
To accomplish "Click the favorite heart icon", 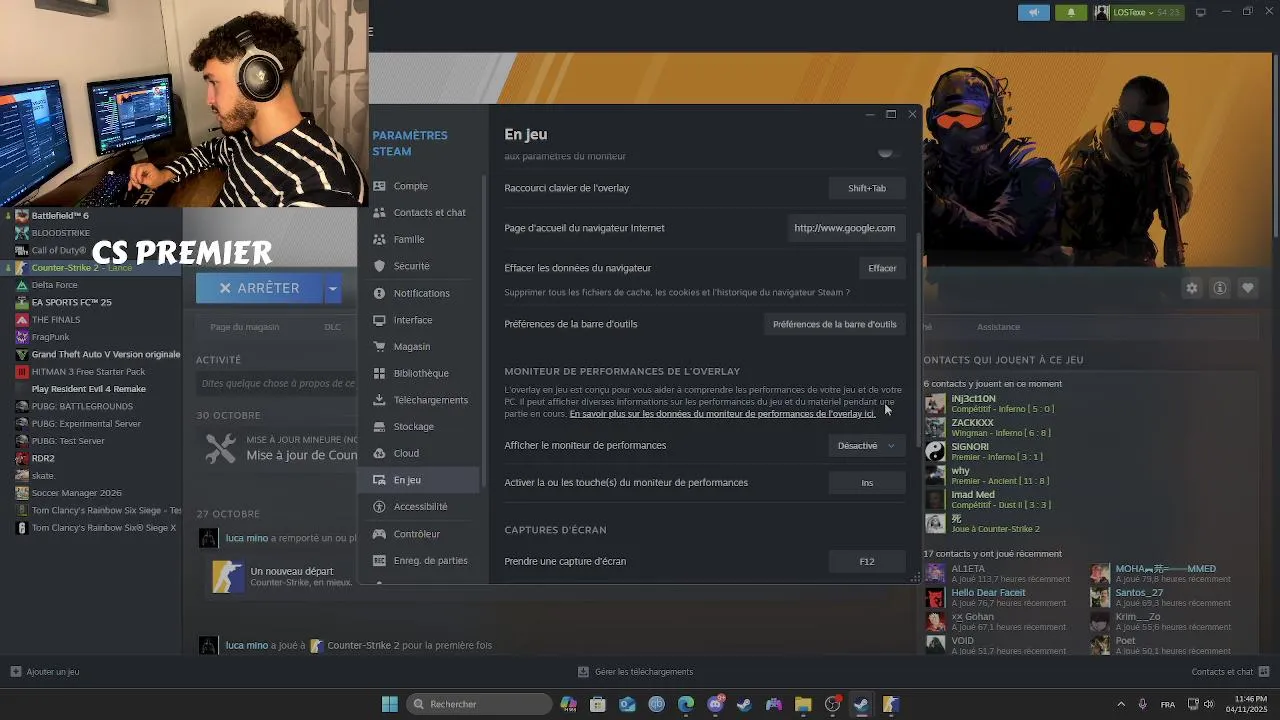I will pyautogui.click(x=1248, y=288).
